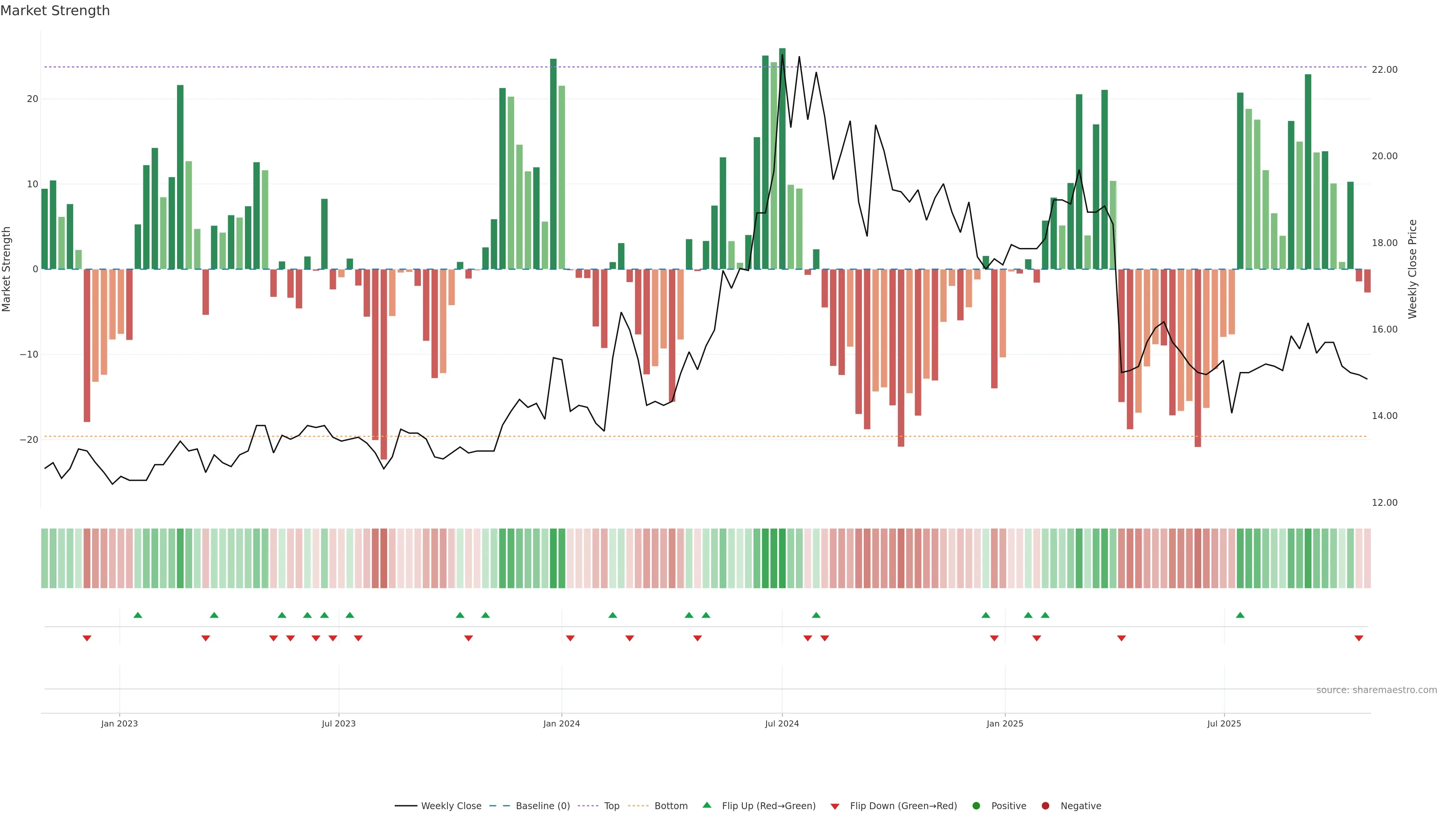This screenshot has height=819, width=1456.
Task: Click the rightmost red flip-down triangle marker
Action: tap(1359, 638)
